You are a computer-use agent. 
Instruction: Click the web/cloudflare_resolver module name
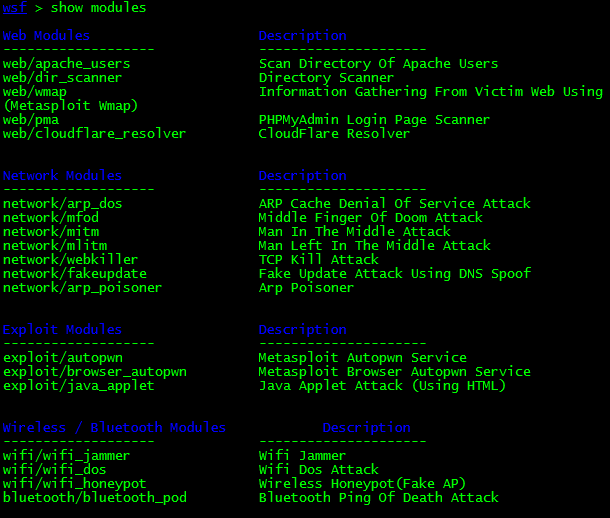point(94,134)
